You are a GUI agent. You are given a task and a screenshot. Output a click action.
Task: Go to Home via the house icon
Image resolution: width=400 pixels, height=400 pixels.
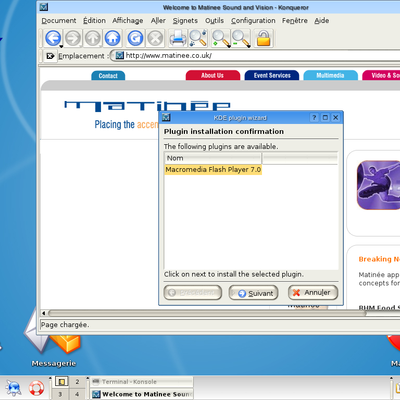(x=113, y=38)
